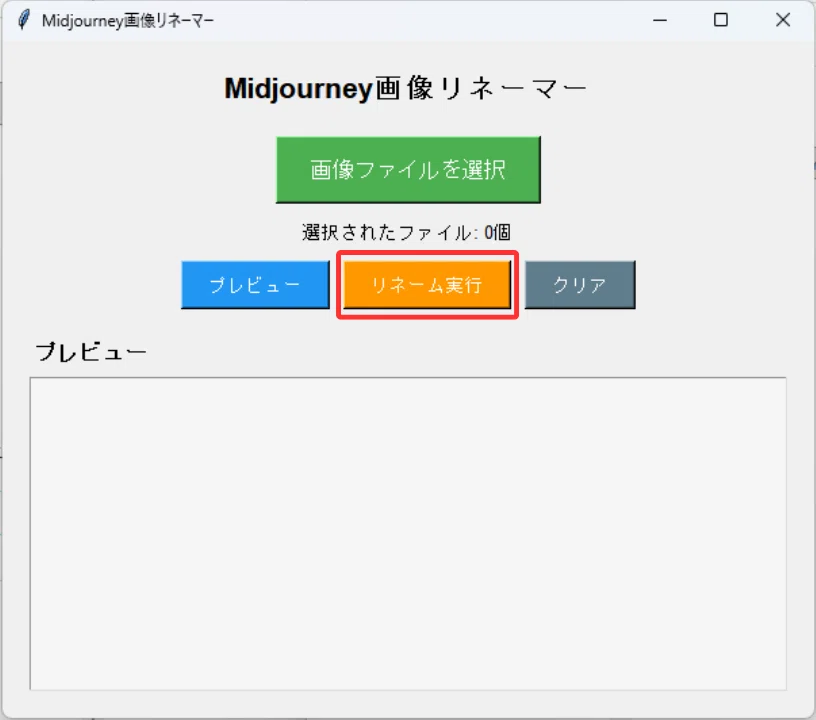Image resolution: width=816 pixels, height=720 pixels.
Task: Click the Midjourney画像リネーマー heading text
Action: point(405,88)
